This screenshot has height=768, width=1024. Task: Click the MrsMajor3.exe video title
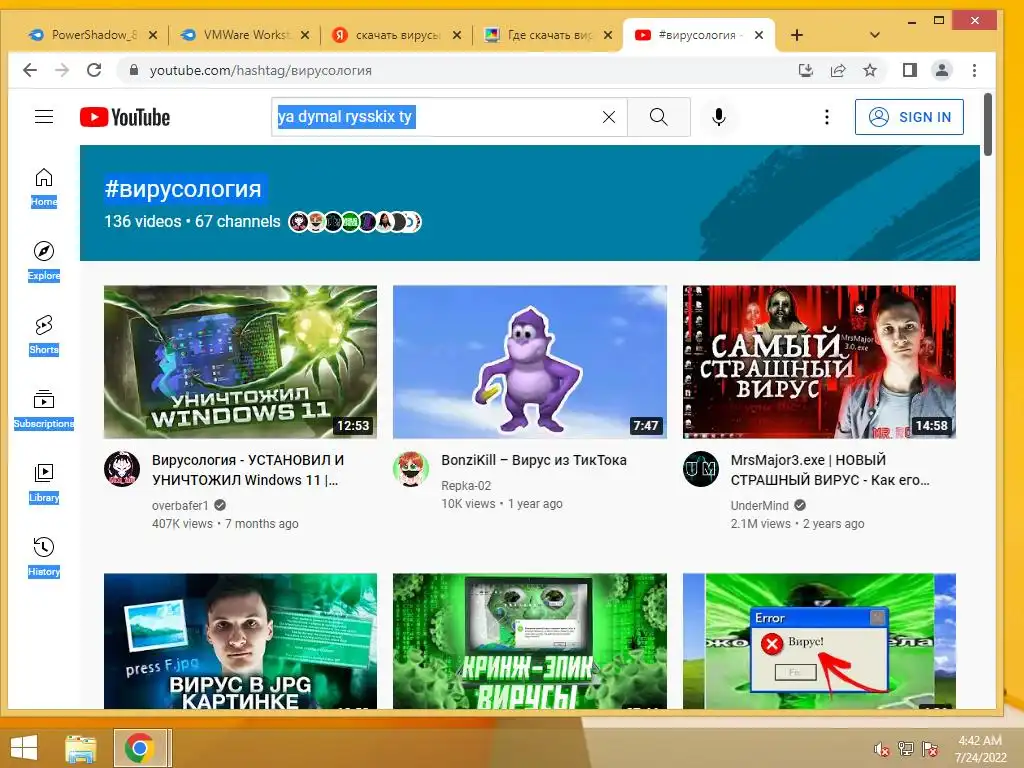coord(829,470)
